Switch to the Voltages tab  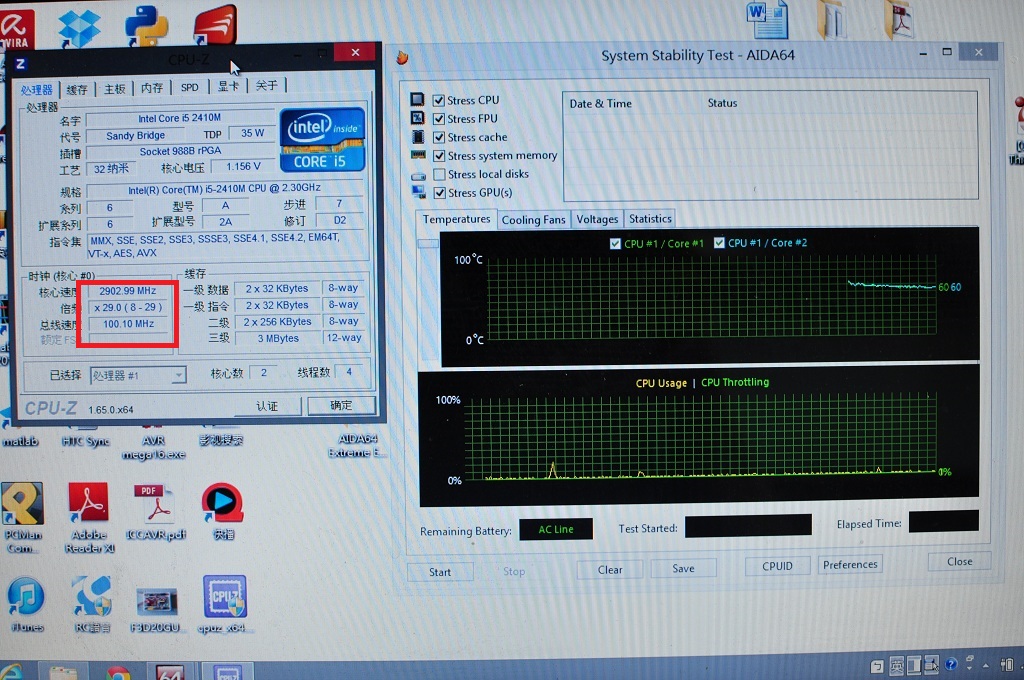(597, 219)
